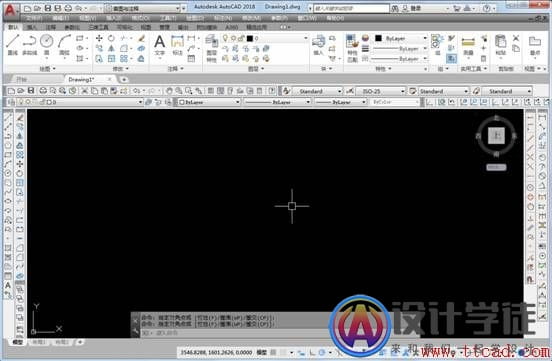Viewport: 552px width, 361px height.
Task: Click the Save icon in quick access bar
Action: point(48,8)
